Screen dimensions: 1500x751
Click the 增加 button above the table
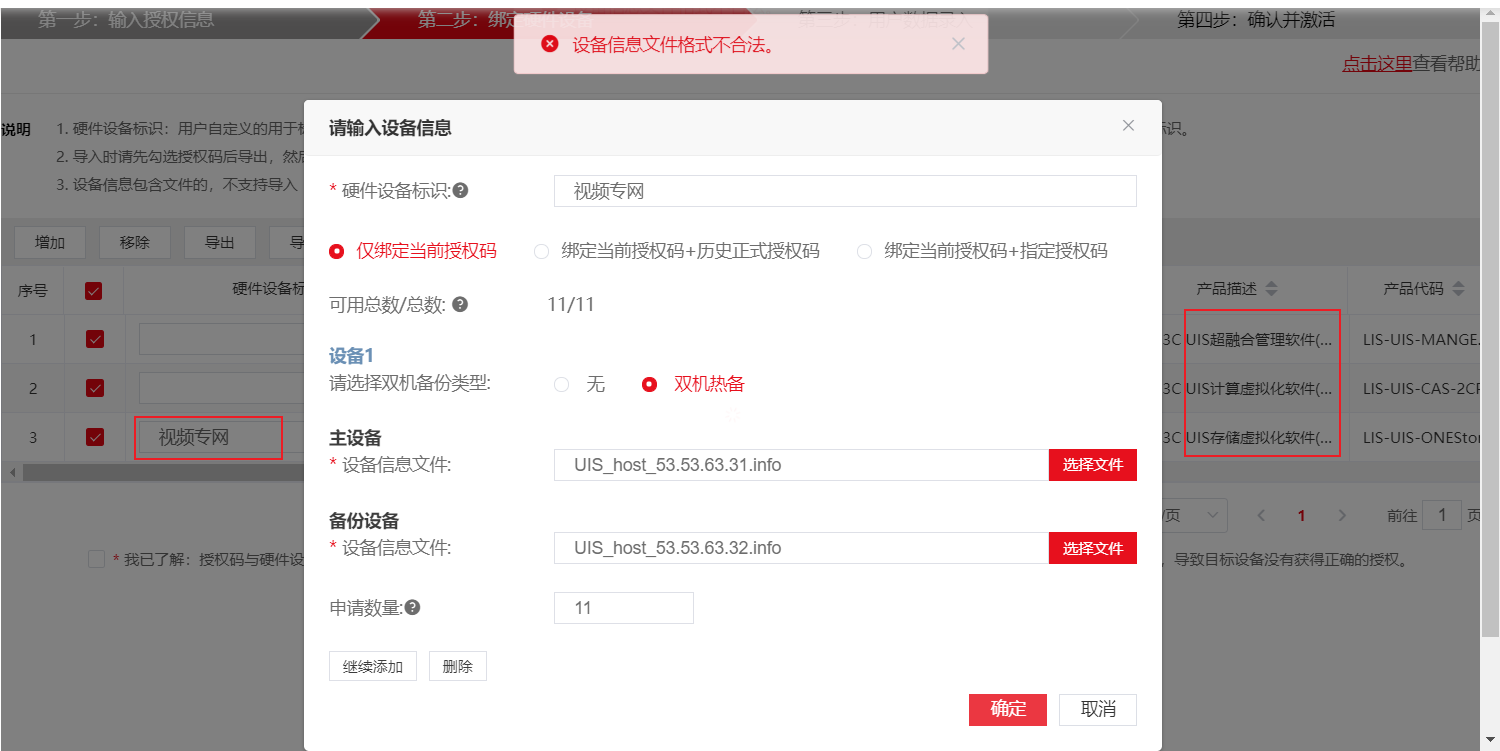(x=50, y=242)
